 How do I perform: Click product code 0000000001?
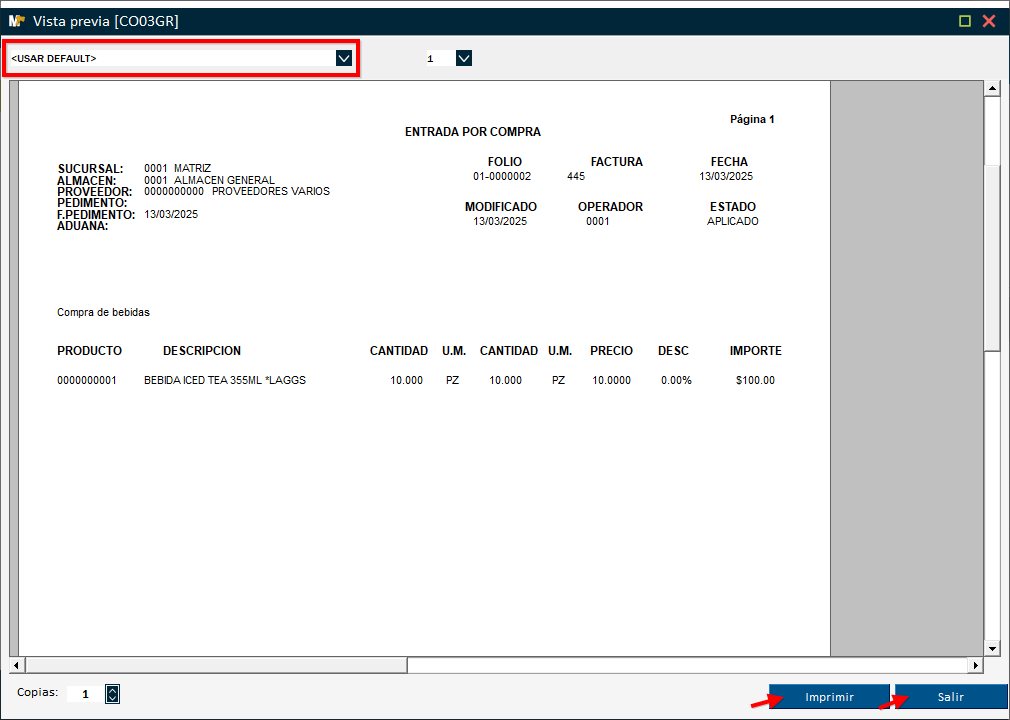click(87, 381)
